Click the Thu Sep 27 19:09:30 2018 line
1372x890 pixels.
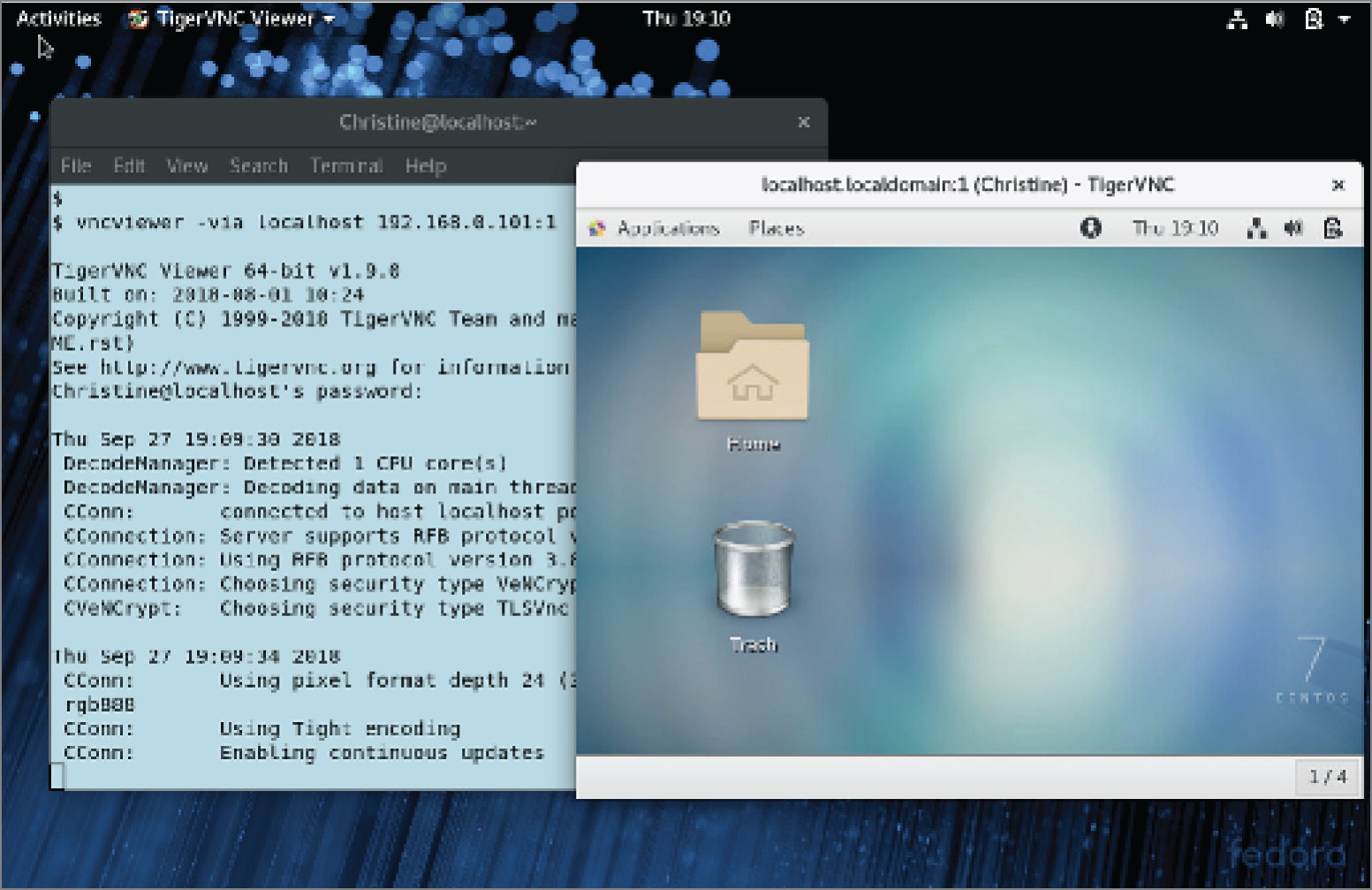click(196, 439)
